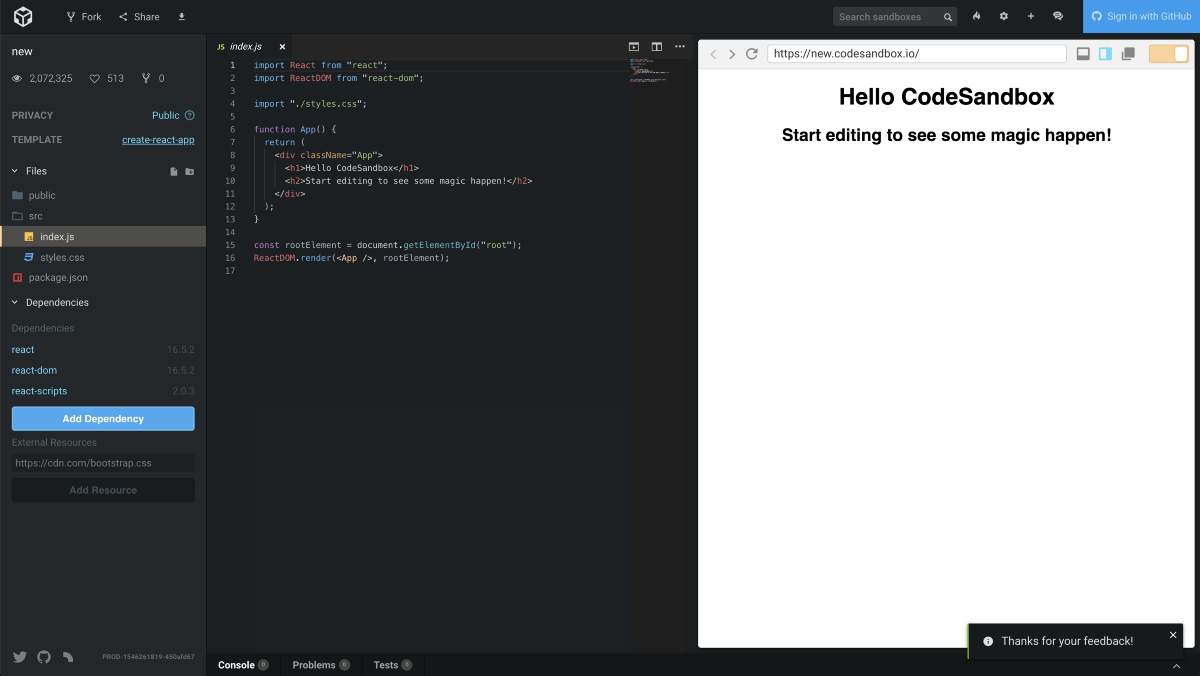The image size is (1200, 676).
Task: Switch to the Tests tab
Action: pos(386,665)
